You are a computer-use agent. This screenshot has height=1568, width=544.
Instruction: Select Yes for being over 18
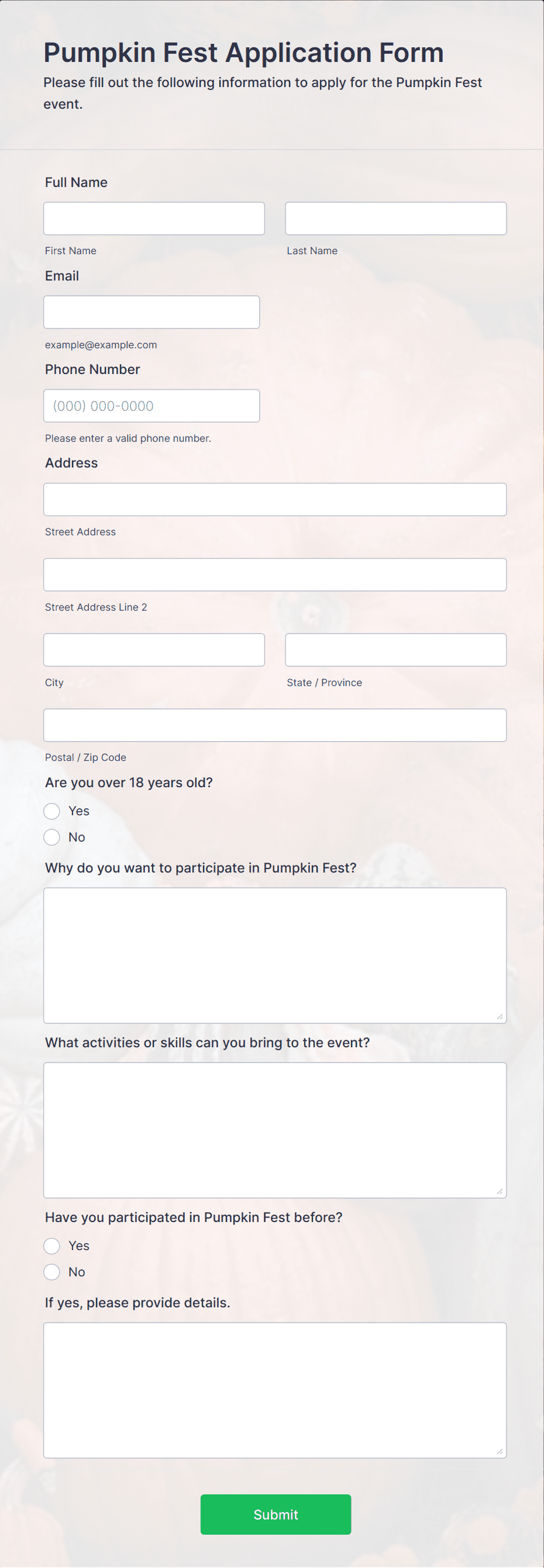coord(52,811)
